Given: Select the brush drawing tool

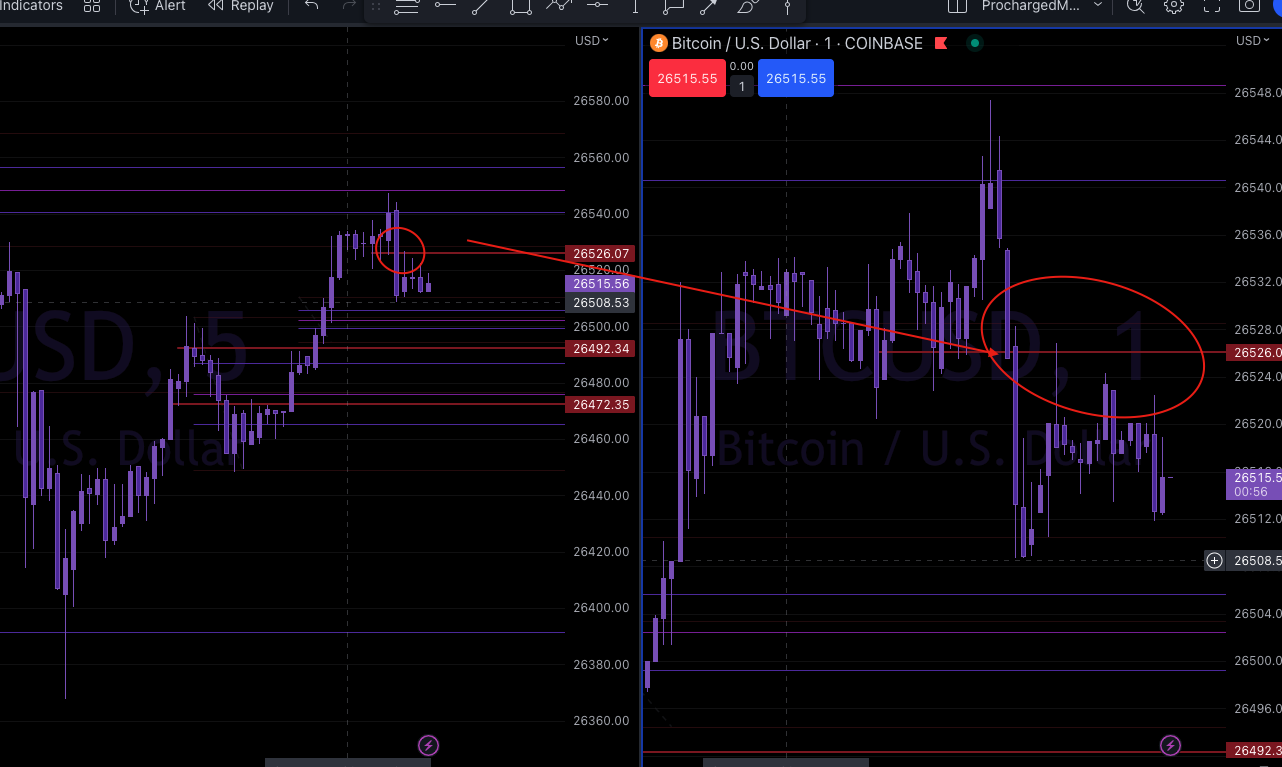Looking at the screenshot, I should pyautogui.click(x=747, y=7).
